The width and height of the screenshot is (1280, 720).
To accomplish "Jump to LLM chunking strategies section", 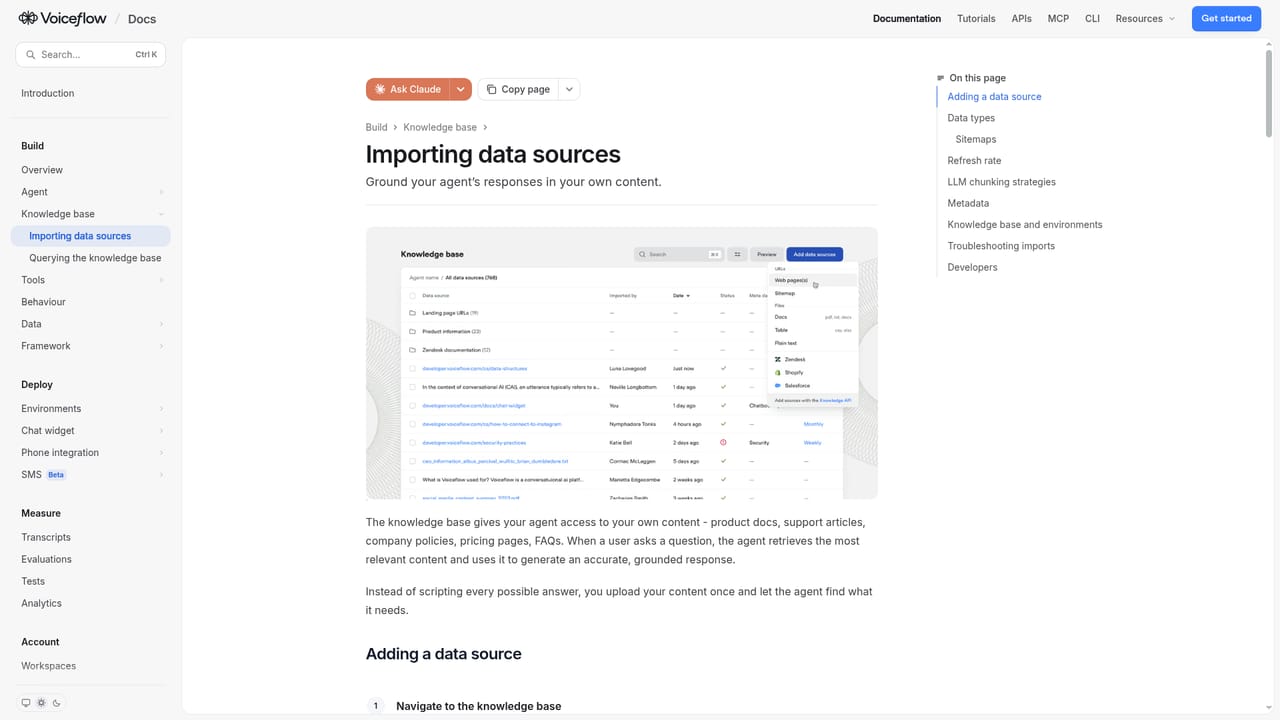I will (x=1001, y=182).
